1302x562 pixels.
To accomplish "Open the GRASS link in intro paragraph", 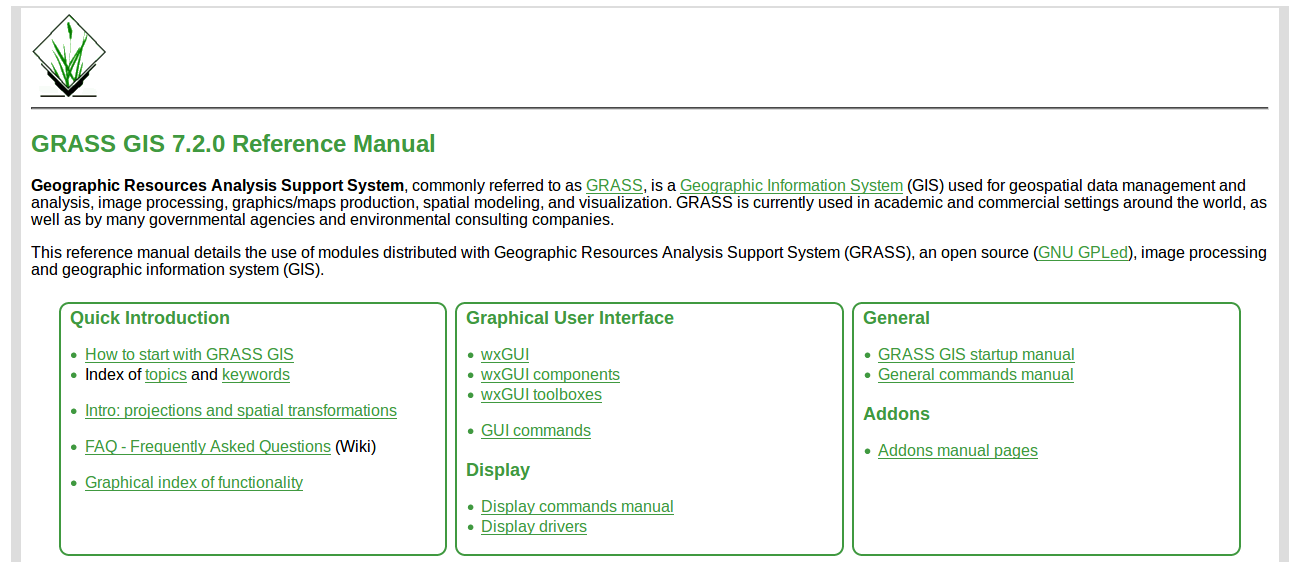I will click(614, 185).
